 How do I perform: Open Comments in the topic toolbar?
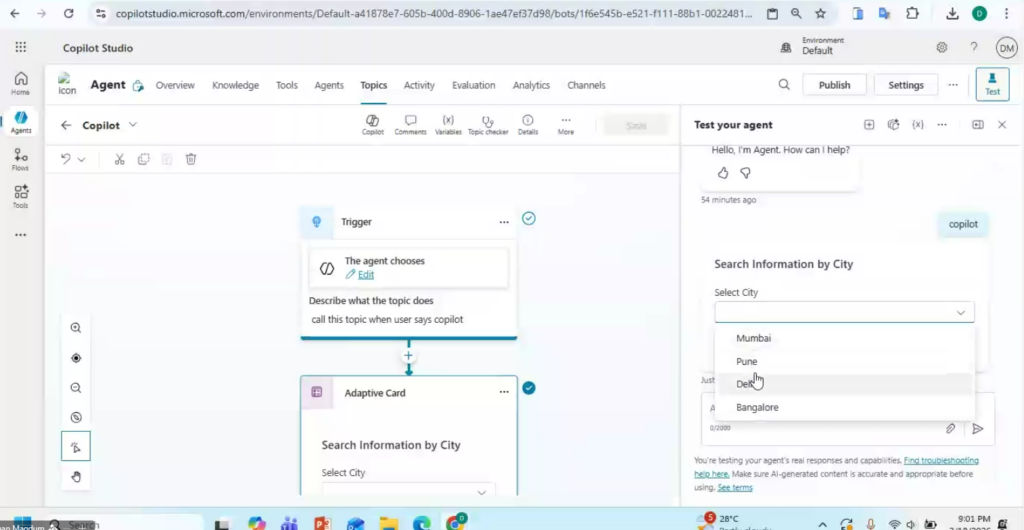tap(410, 125)
